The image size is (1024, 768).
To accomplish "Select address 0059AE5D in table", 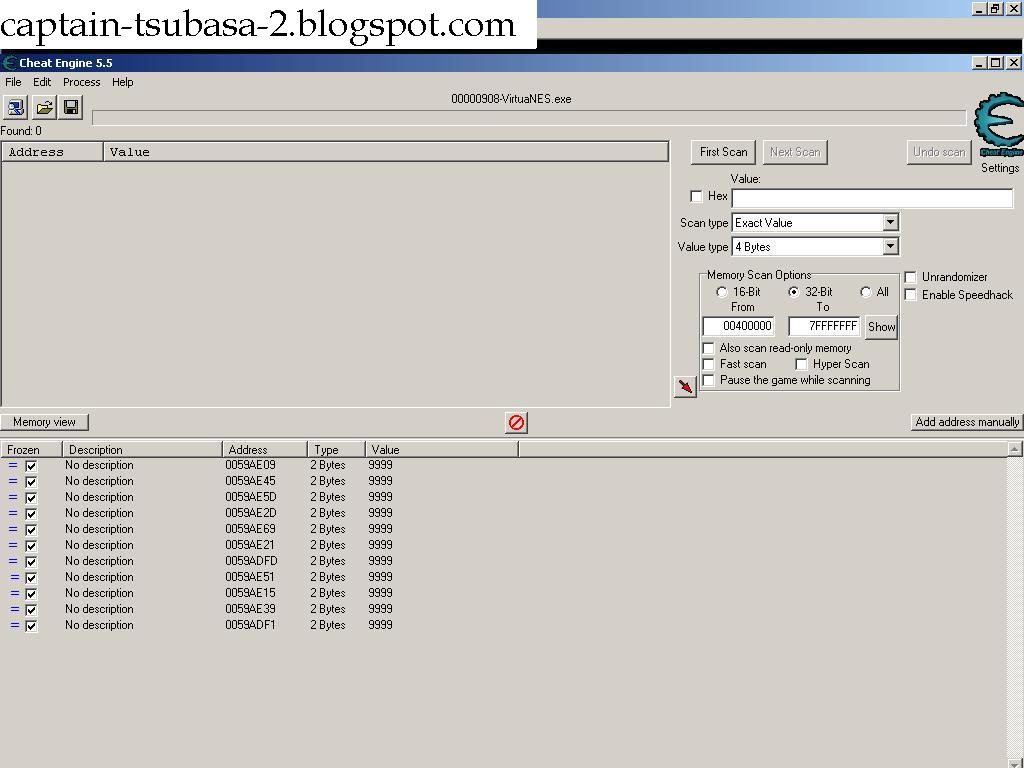I will [251, 497].
